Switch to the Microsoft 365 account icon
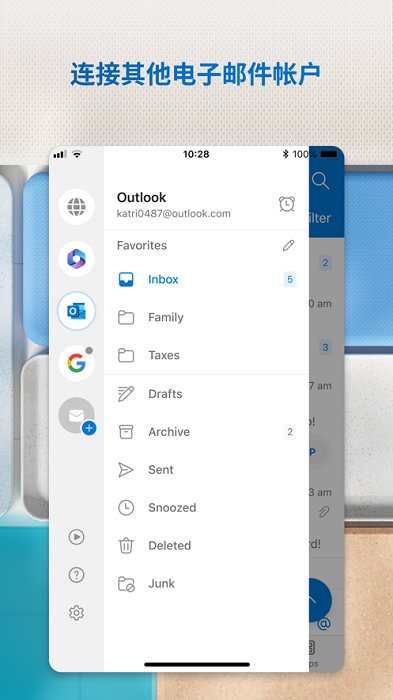Image resolution: width=393 pixels, height=700 pixels. pos(76,259)
